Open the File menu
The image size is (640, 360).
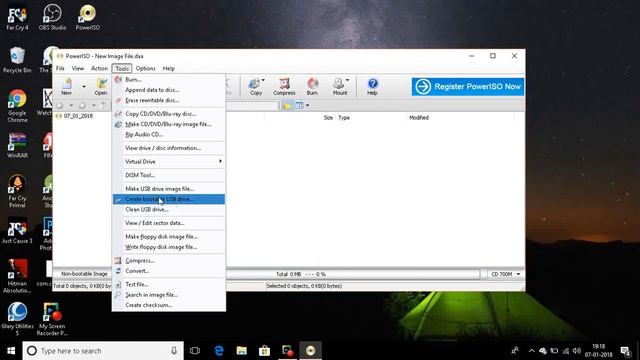[60, 69]
